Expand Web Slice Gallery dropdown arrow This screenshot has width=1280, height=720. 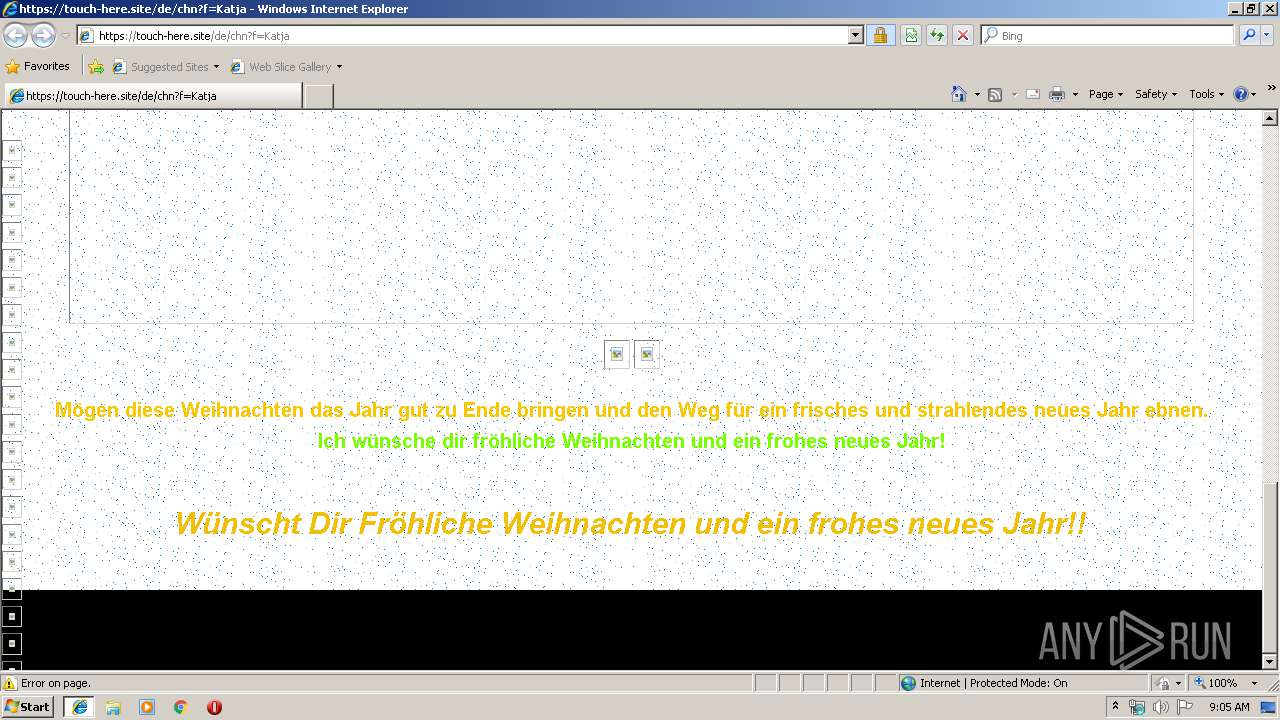coord(339,67)
